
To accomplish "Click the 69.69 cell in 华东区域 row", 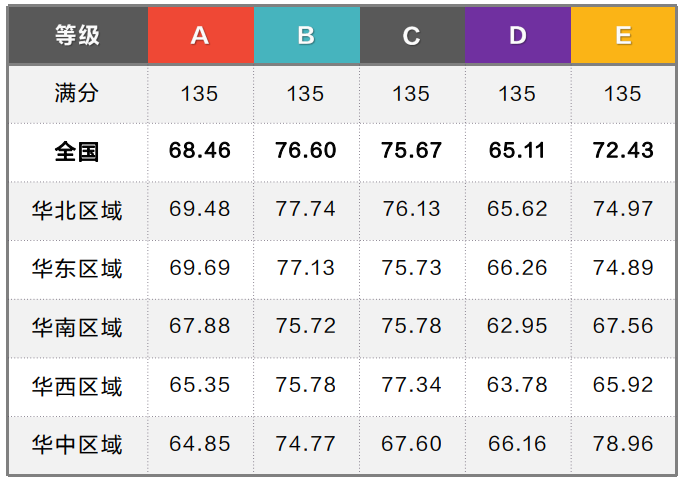I will 200,268.
